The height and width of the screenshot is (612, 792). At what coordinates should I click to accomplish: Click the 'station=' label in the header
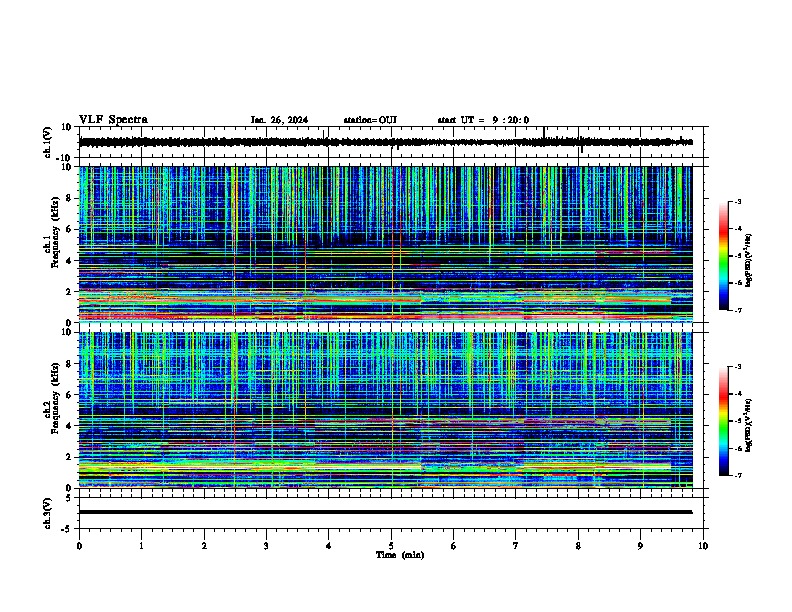click(x=361, y=120)
